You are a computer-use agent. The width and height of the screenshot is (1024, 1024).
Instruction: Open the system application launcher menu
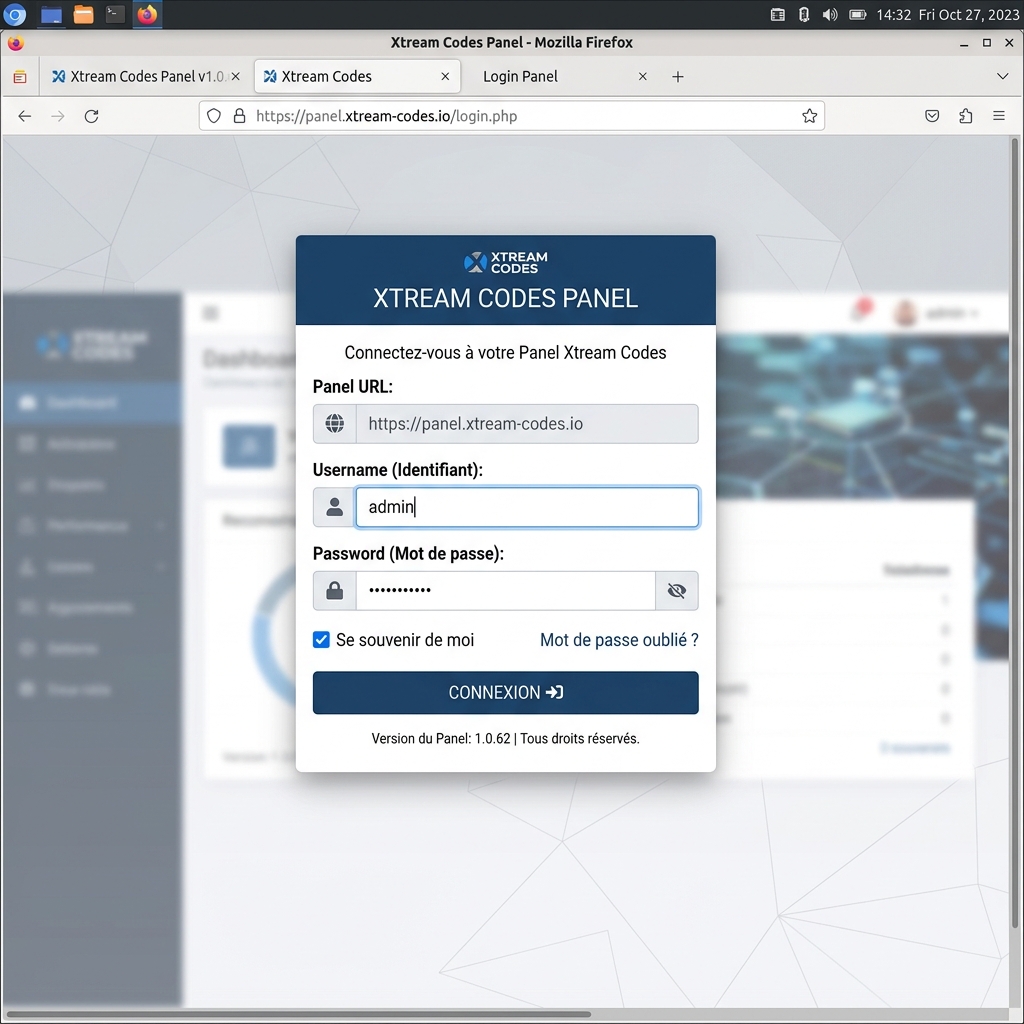click(x=15, y=14)
